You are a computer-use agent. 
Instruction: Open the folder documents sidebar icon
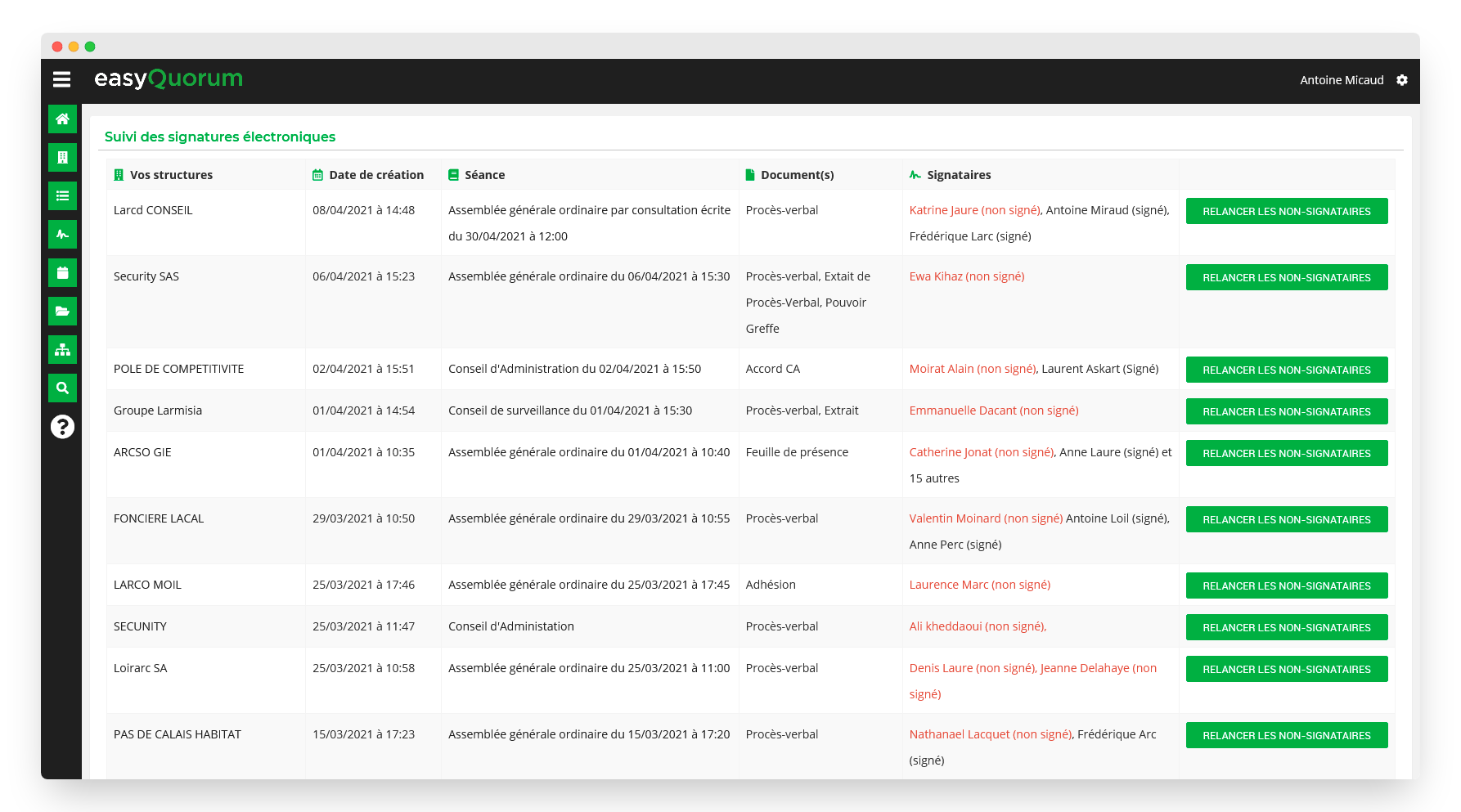(62, 312)
